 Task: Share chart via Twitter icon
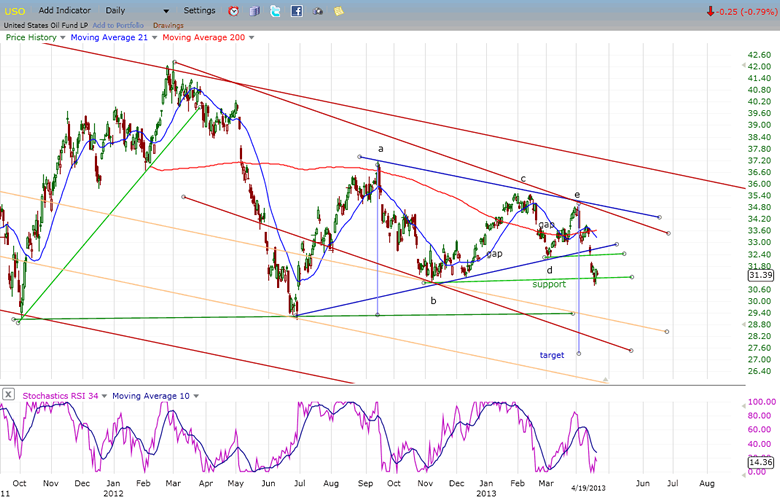tap(275, 11)
